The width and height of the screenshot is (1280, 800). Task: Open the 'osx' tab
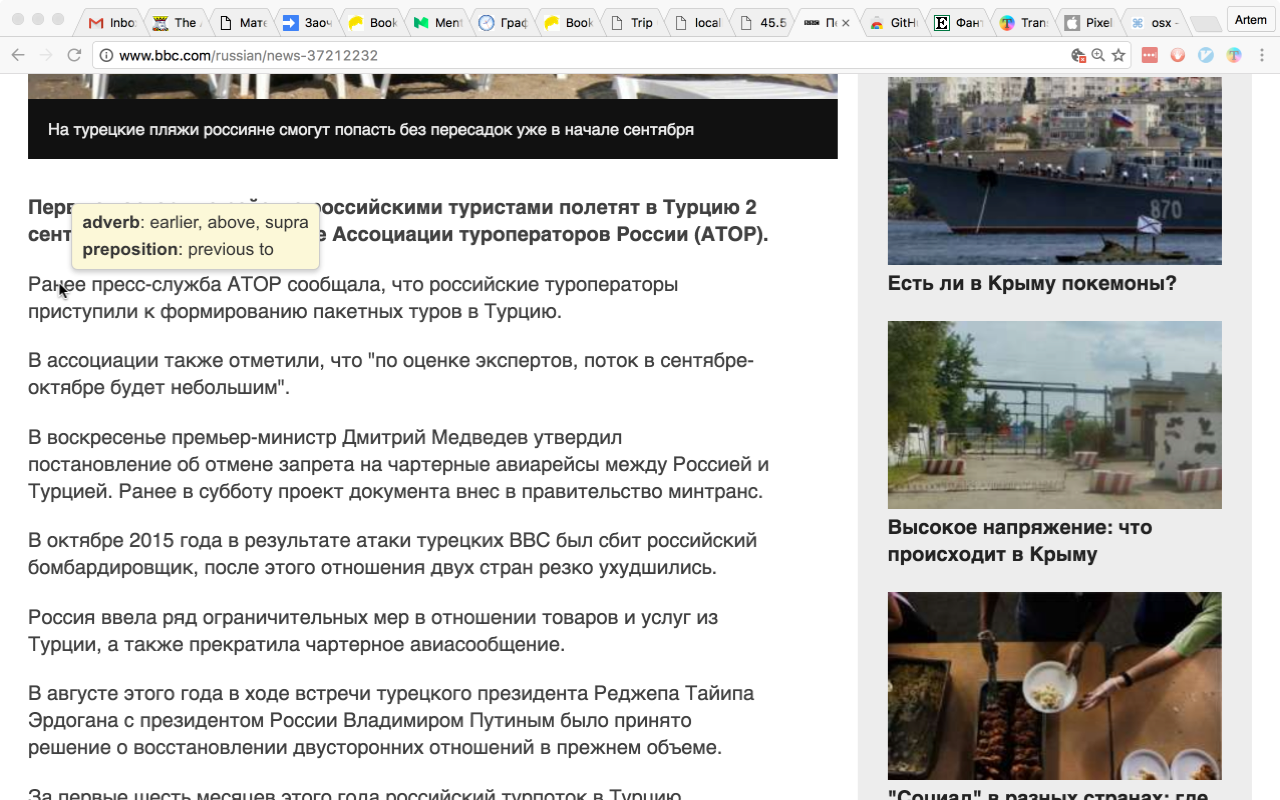pos(1152,22)
